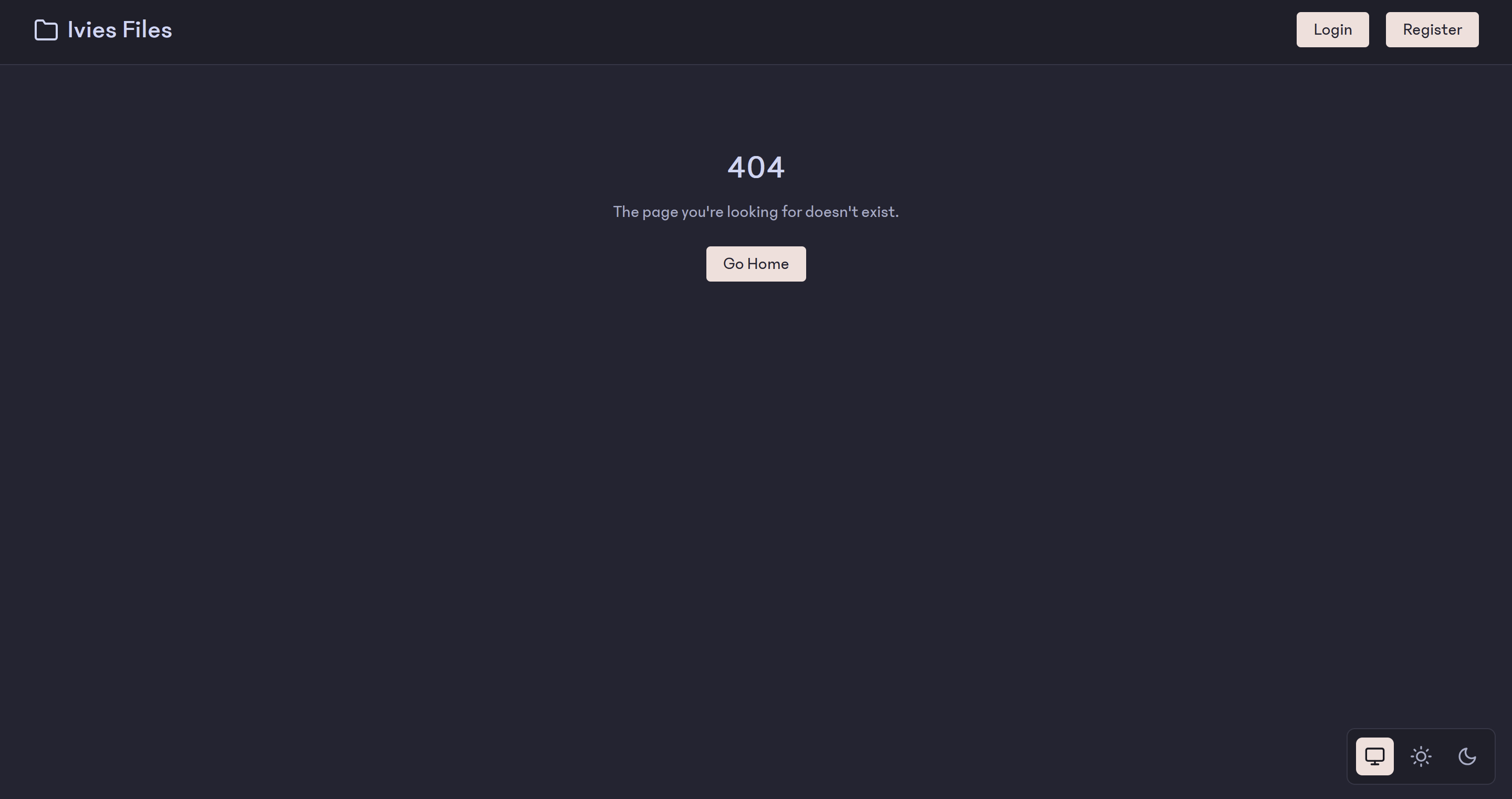This screenshot has width=1512, height=799.
Task: Click the Ivies Files site title
Action: (120, 30)
